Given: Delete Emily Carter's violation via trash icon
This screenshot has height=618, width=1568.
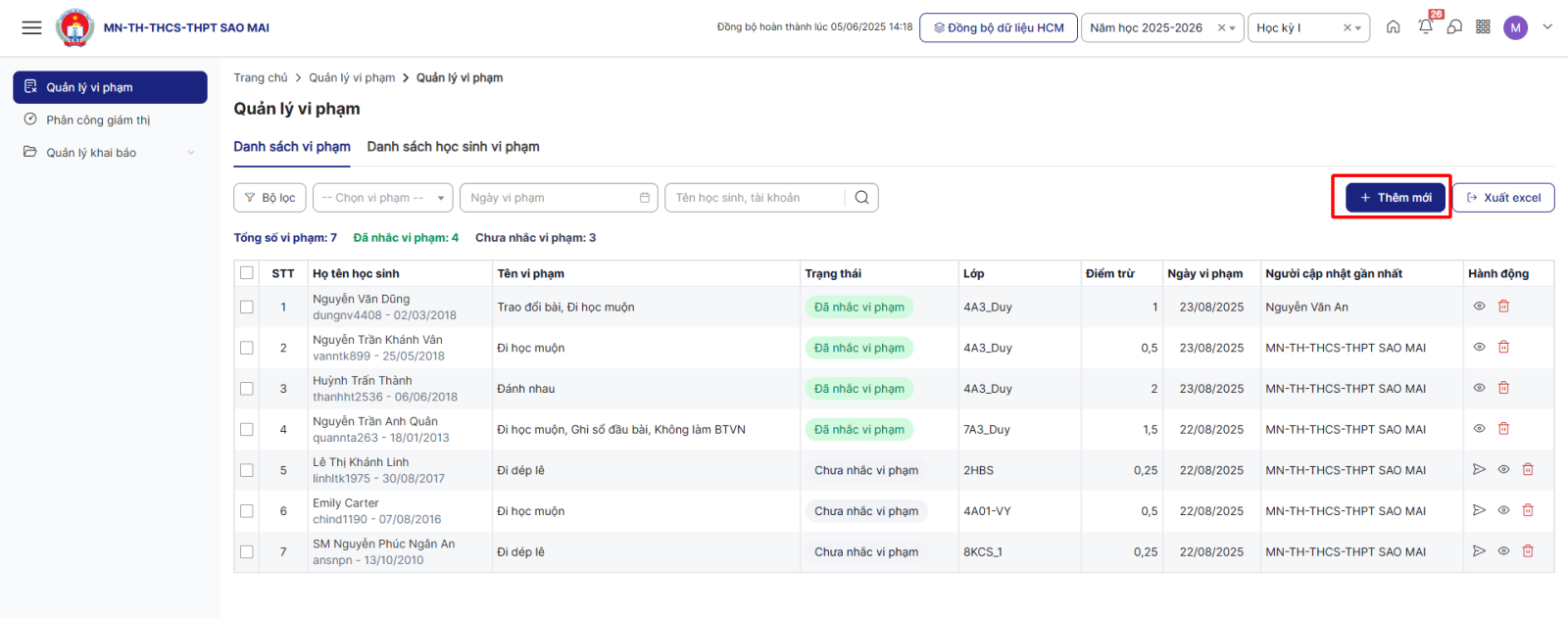Looking at the screenshot, I should [1527, 510].
